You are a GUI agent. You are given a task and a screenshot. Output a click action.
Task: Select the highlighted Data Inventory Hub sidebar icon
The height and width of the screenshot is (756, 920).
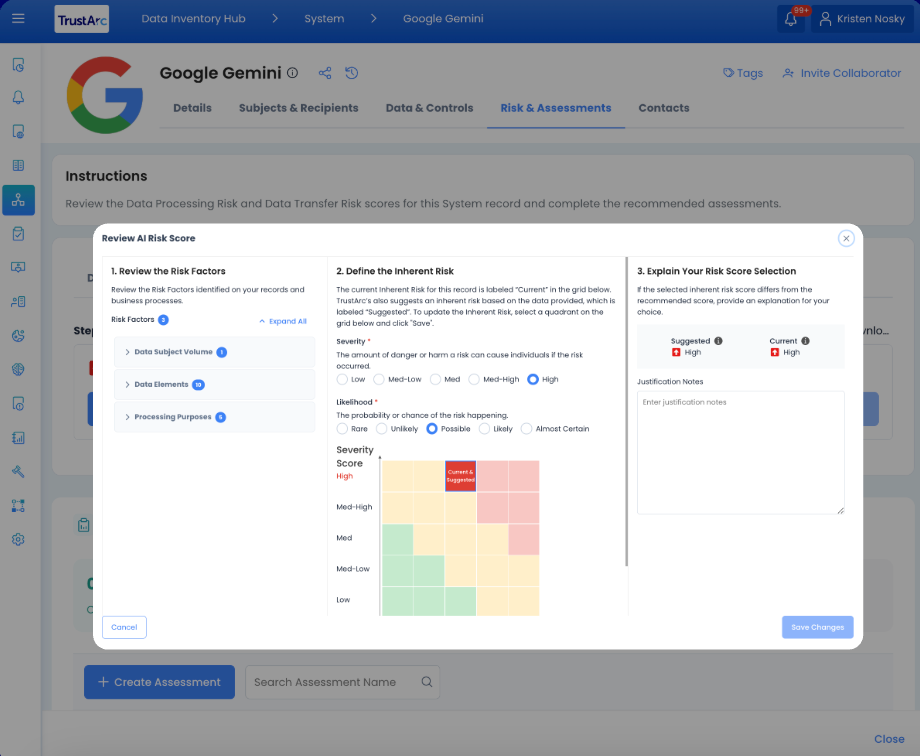(18, 199)
